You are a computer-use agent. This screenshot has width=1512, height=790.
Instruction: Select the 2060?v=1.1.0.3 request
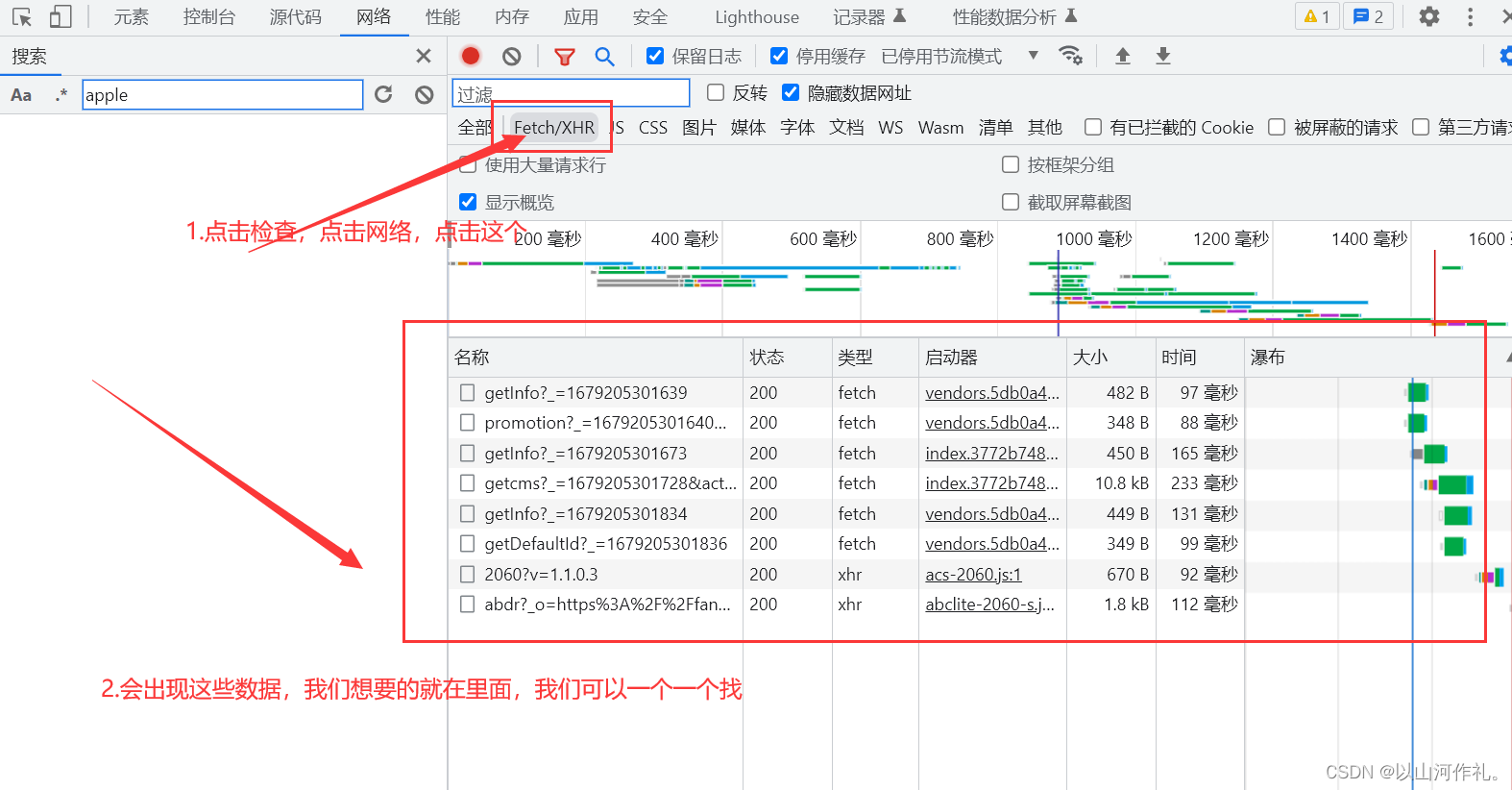pyautogui.click(x=541, y=575)
